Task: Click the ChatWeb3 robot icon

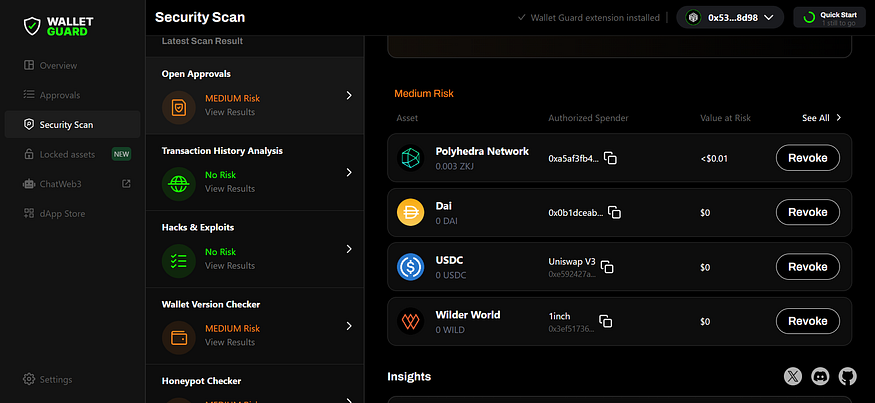Action: click(29, 184)
